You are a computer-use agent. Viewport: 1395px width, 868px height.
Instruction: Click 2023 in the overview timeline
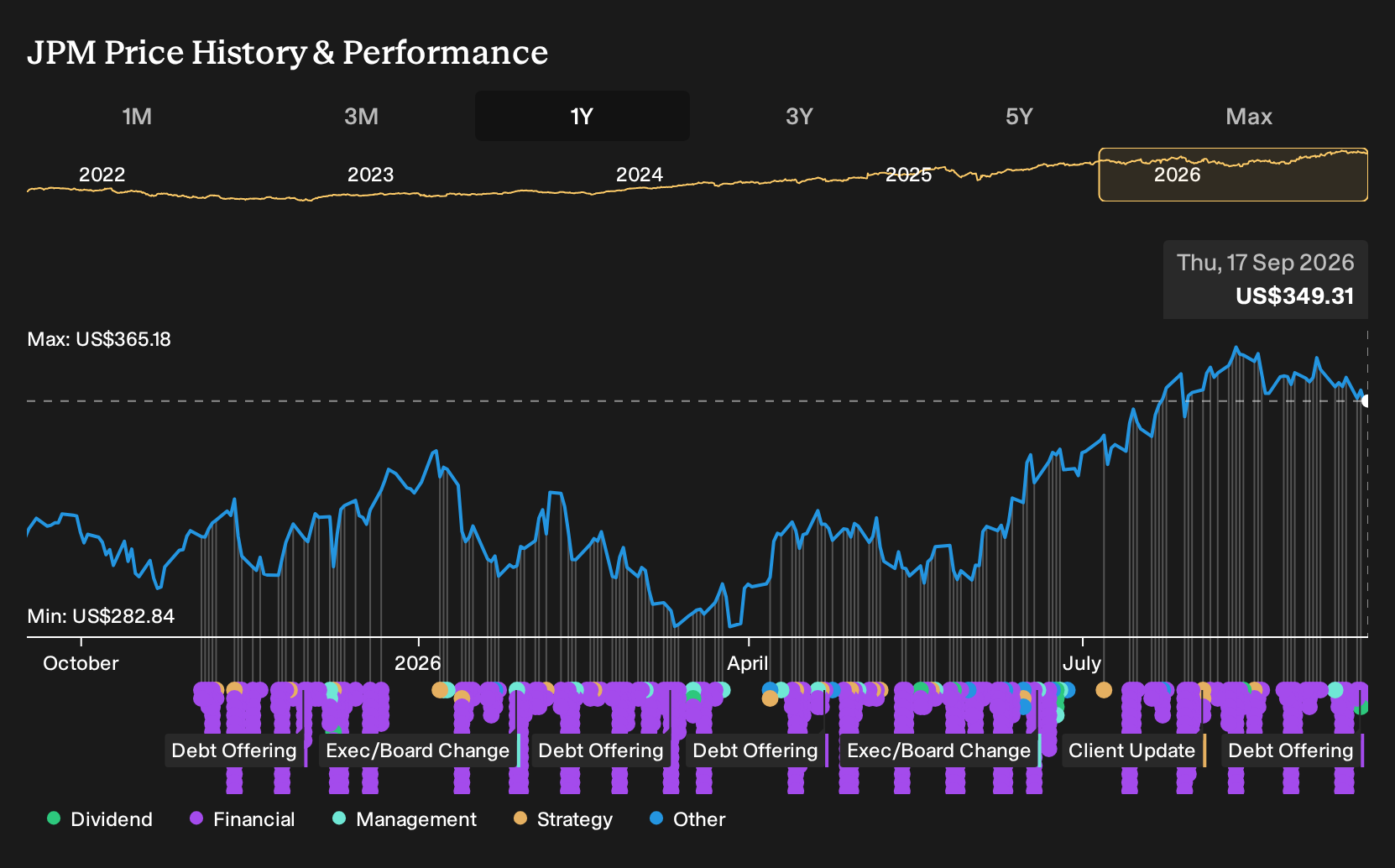[370, 175]
